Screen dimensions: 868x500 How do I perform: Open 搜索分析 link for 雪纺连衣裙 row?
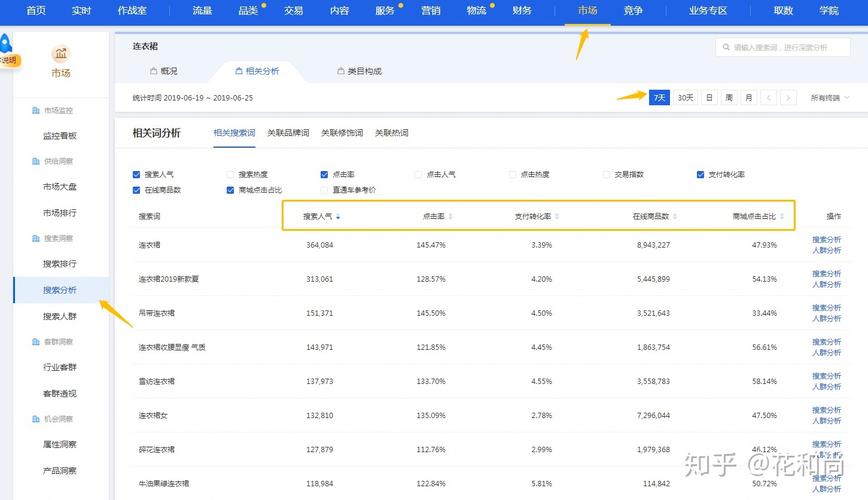(826, 376)
